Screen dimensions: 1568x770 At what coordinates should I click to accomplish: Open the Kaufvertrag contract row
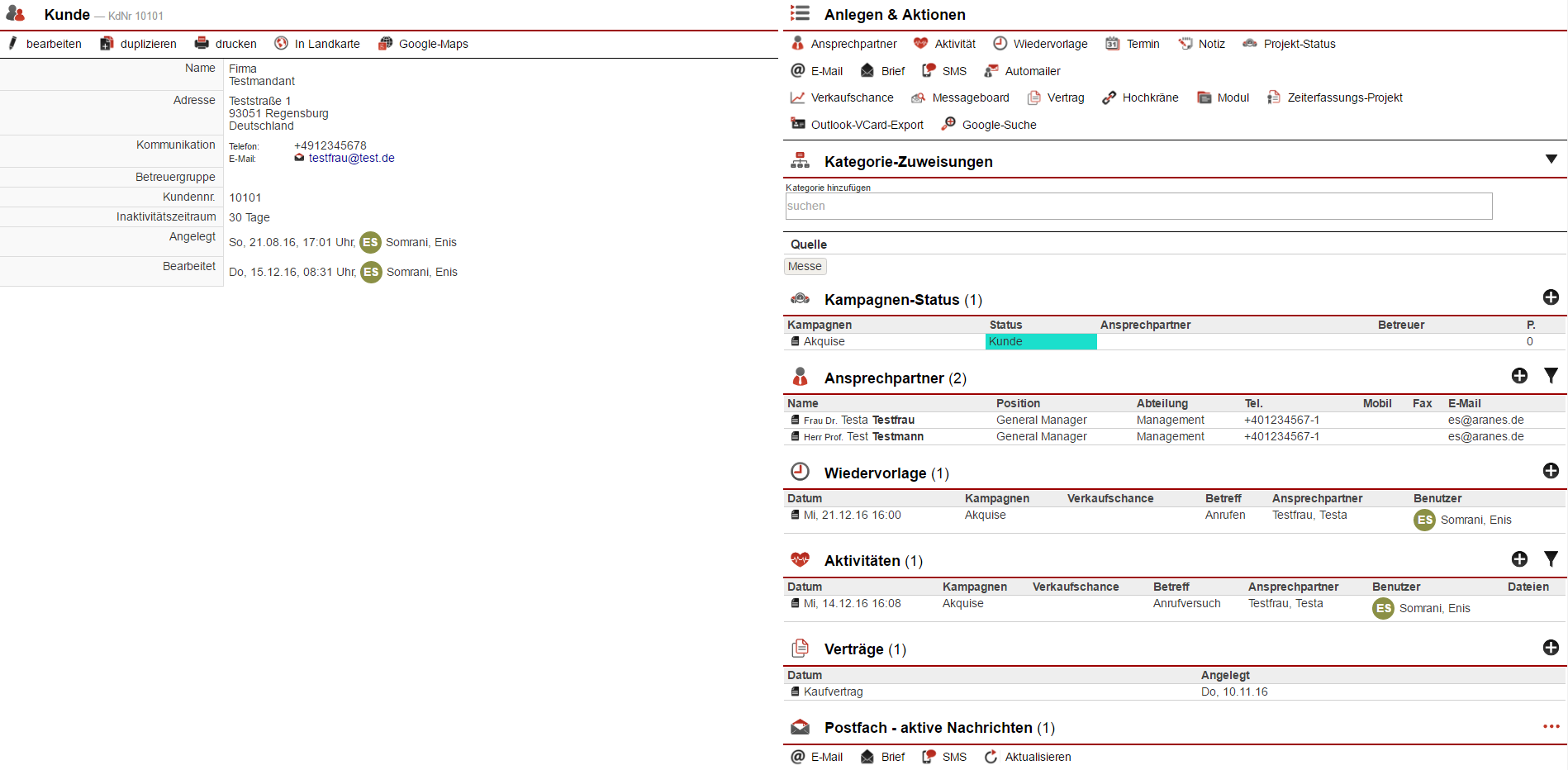1174,692
